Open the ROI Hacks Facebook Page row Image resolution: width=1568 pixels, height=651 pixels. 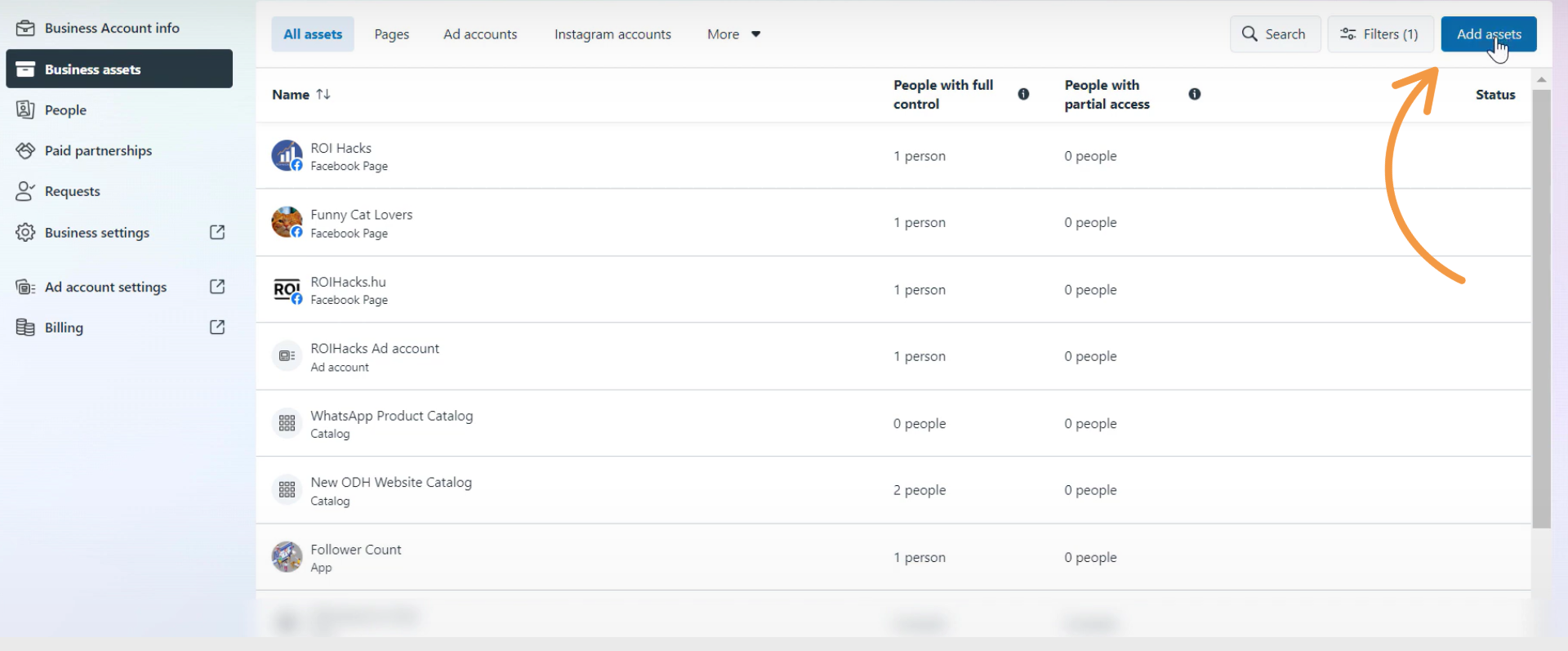pyautogui.click(x=893, y=156)
